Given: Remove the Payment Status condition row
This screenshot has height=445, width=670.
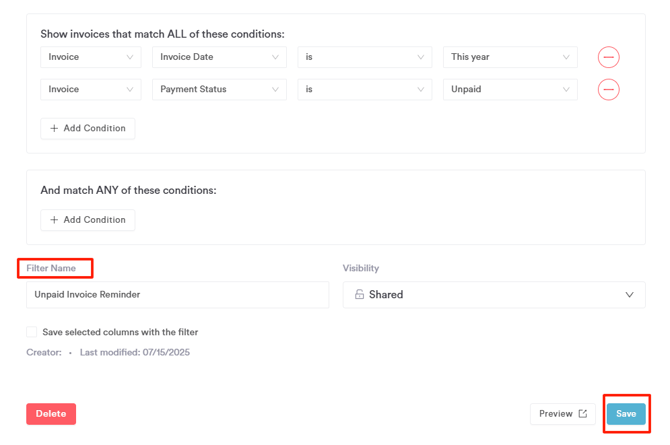Looking at the screenshot, I should coord(608,89).
